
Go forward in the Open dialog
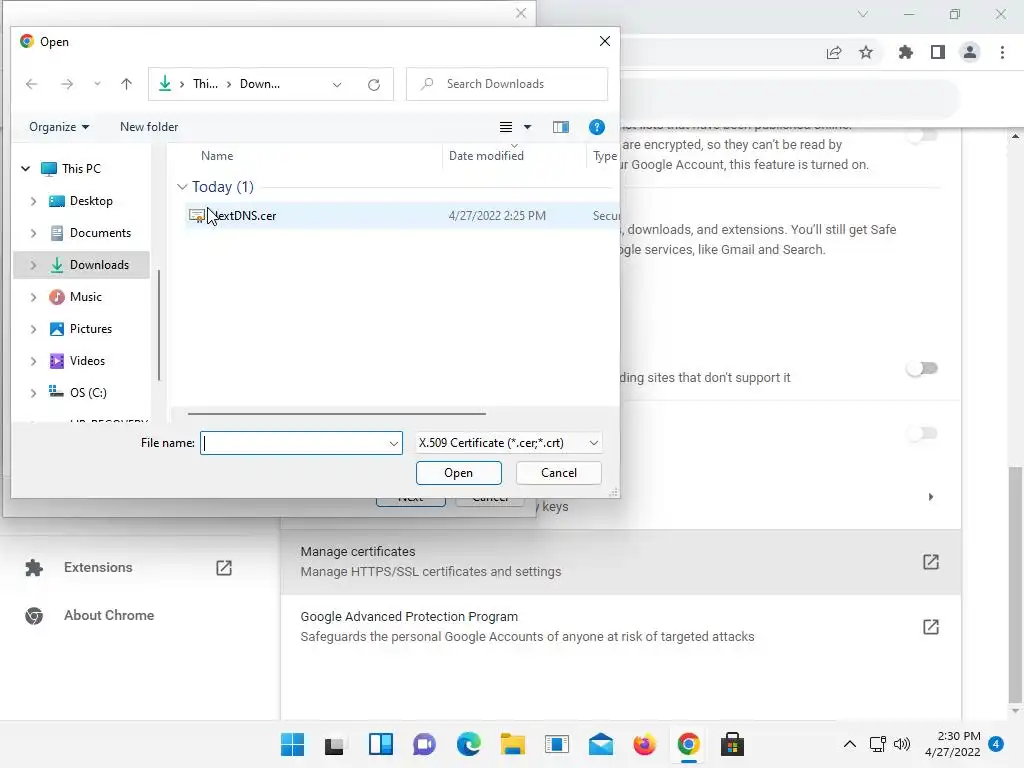tap(67, 84)
